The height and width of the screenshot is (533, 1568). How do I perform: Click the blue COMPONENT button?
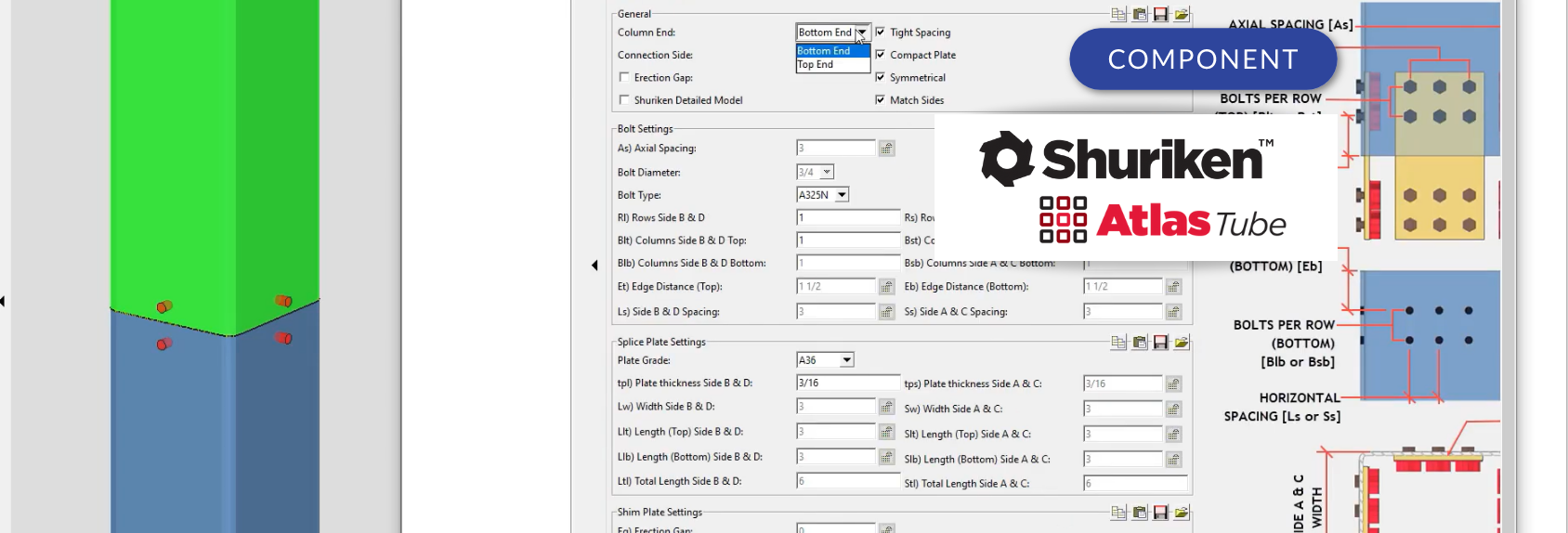tap(1203, 59)
